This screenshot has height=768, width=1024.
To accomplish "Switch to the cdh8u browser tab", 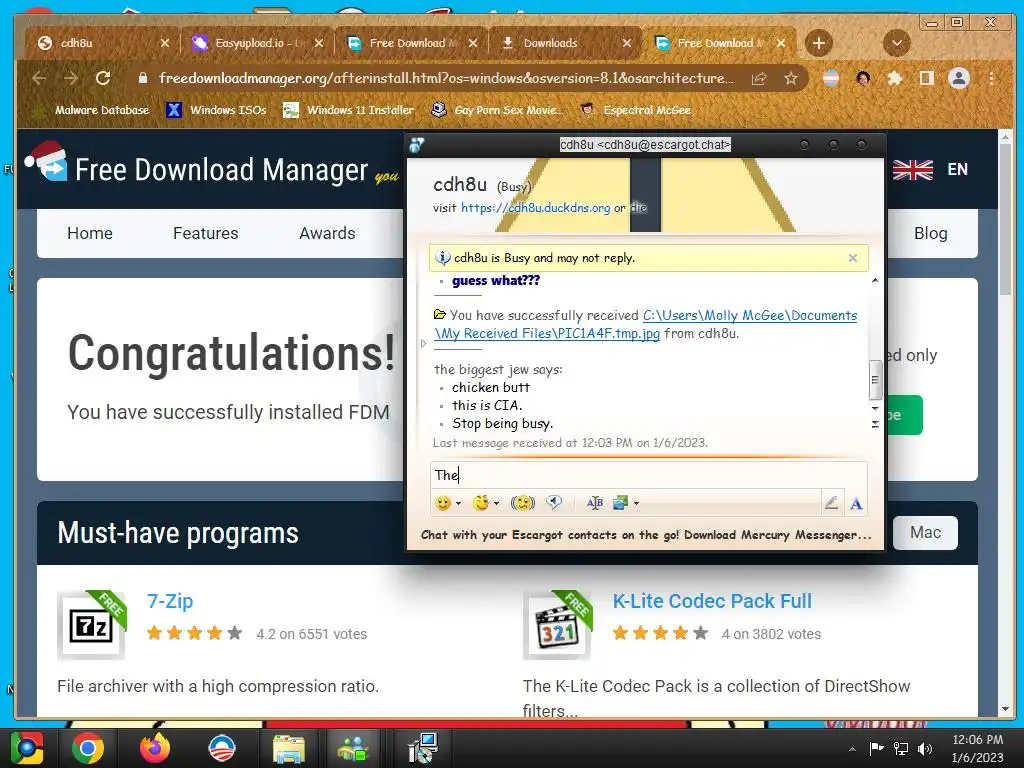I will (101, 43).
